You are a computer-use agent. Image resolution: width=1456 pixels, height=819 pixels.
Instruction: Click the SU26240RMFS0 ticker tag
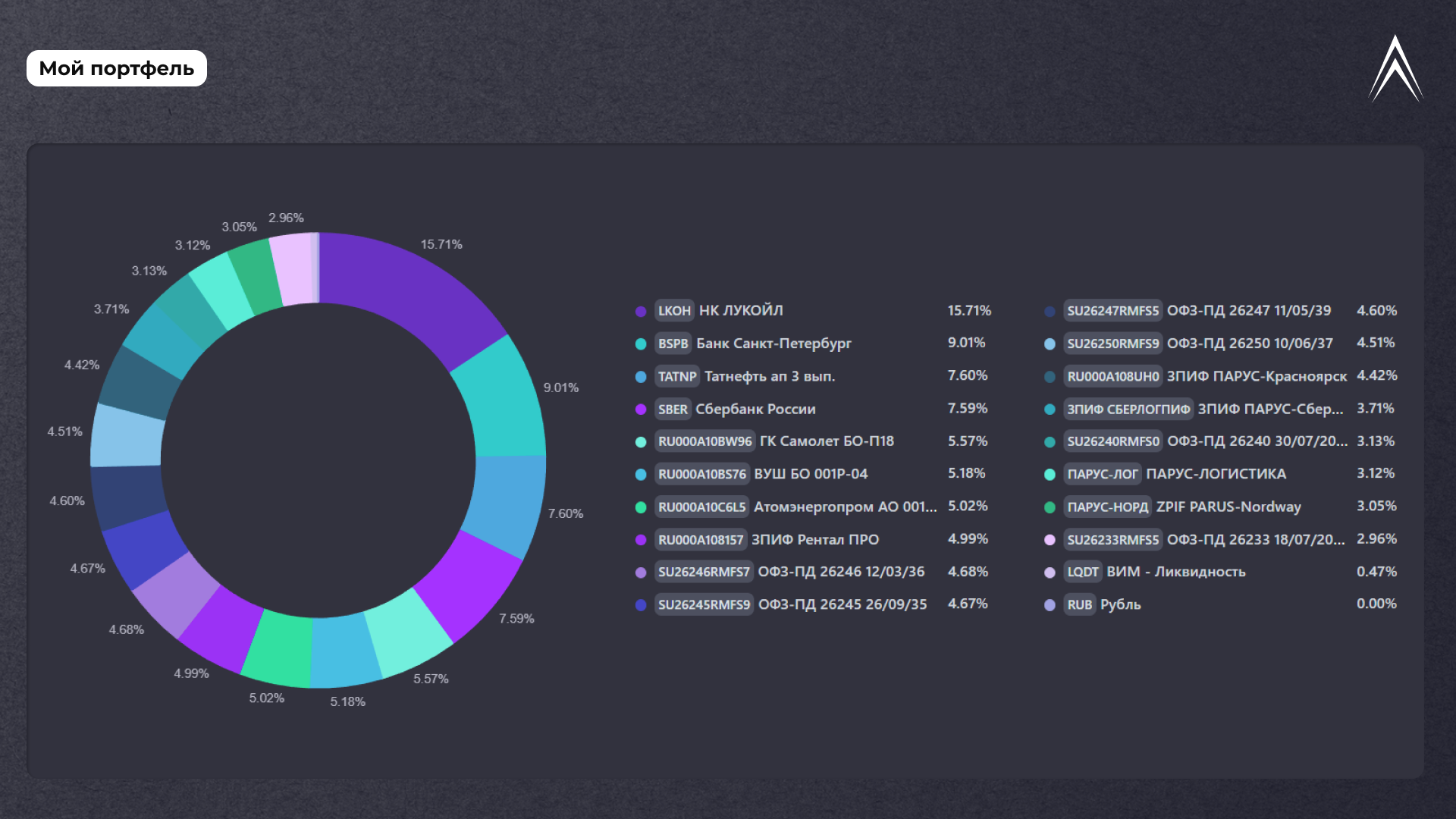[1113, 441]
